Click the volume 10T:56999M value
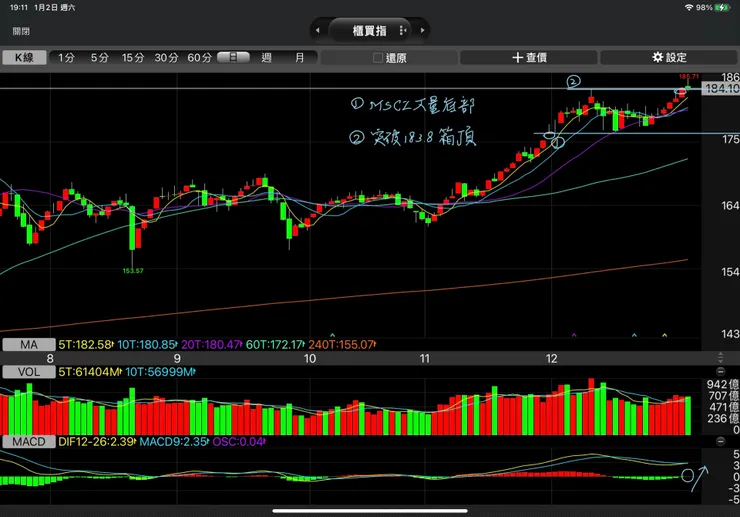 pyautogui.click(x=160, y=372)
